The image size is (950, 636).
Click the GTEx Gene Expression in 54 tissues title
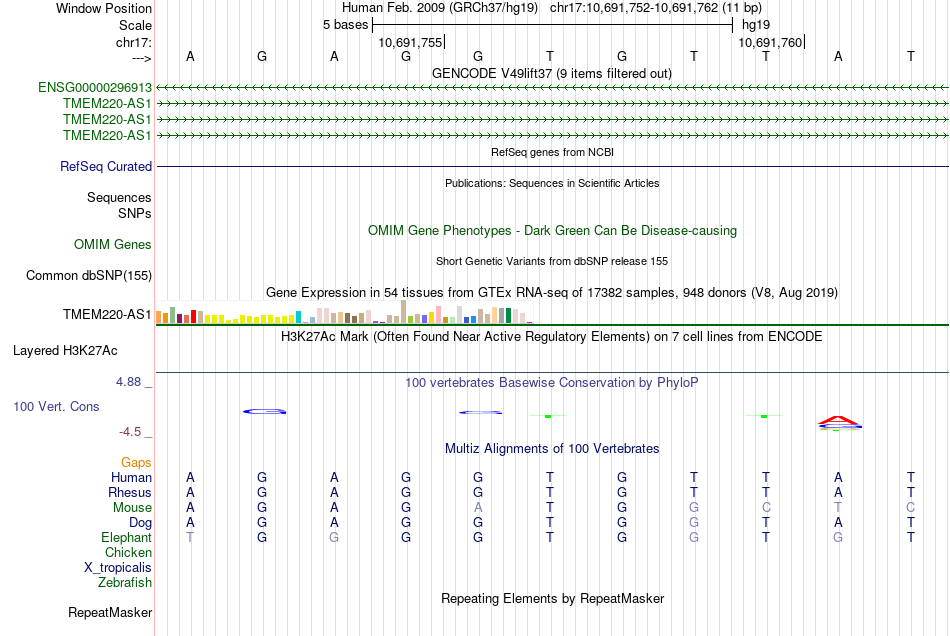[x=552, y=293]
